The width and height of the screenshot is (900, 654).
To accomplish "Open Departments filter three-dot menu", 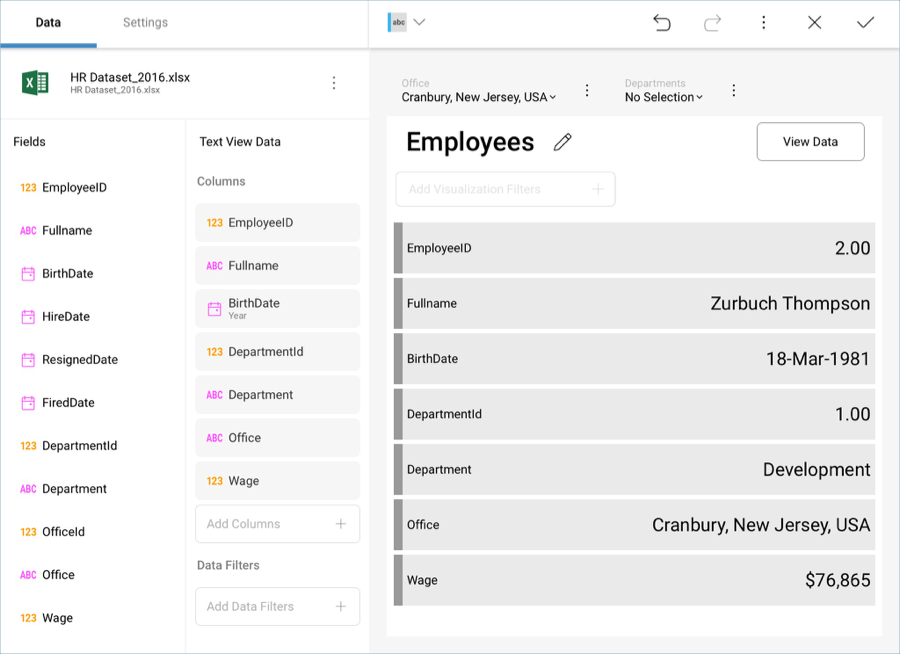I will (x=733, y=91).
